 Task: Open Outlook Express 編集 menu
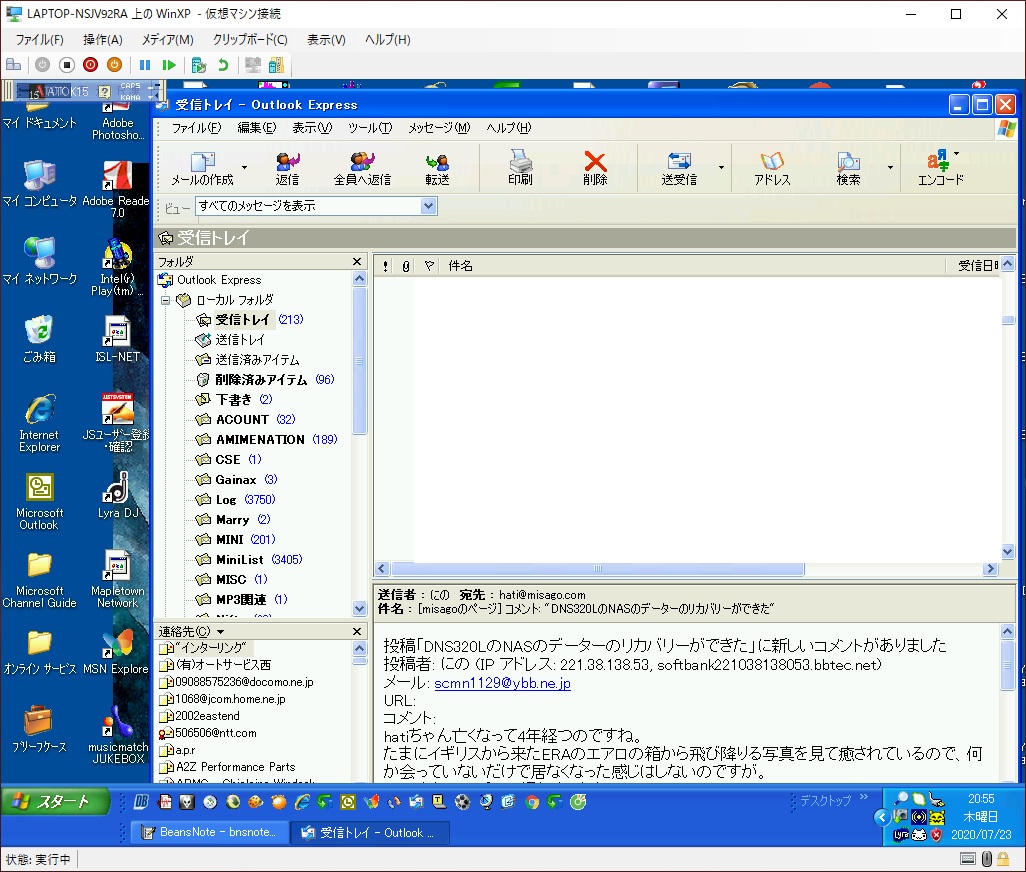[256, 128]
